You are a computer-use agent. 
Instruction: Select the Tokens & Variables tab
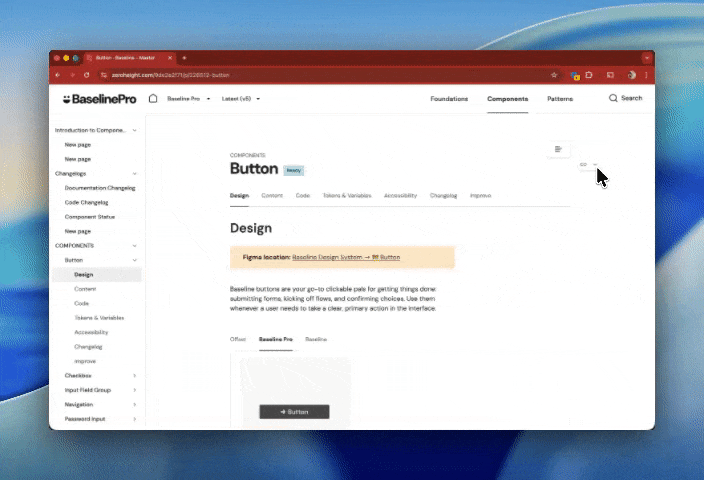coord(346,196)
